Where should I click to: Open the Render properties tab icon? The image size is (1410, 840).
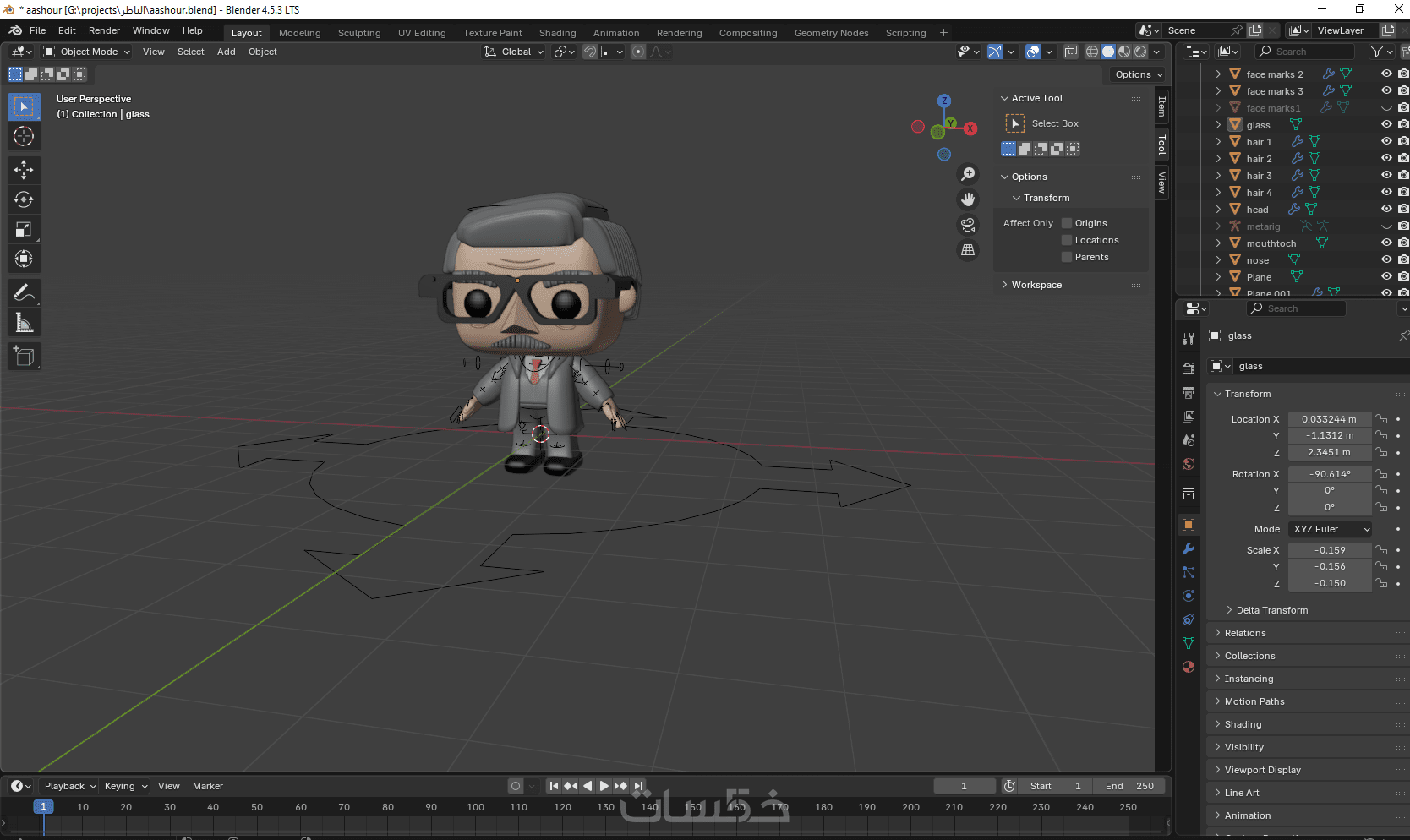pos(1189,368)
